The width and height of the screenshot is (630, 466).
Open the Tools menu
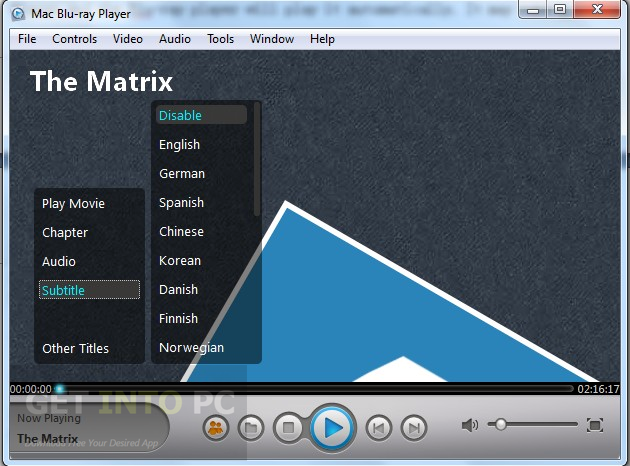[221, 39]
